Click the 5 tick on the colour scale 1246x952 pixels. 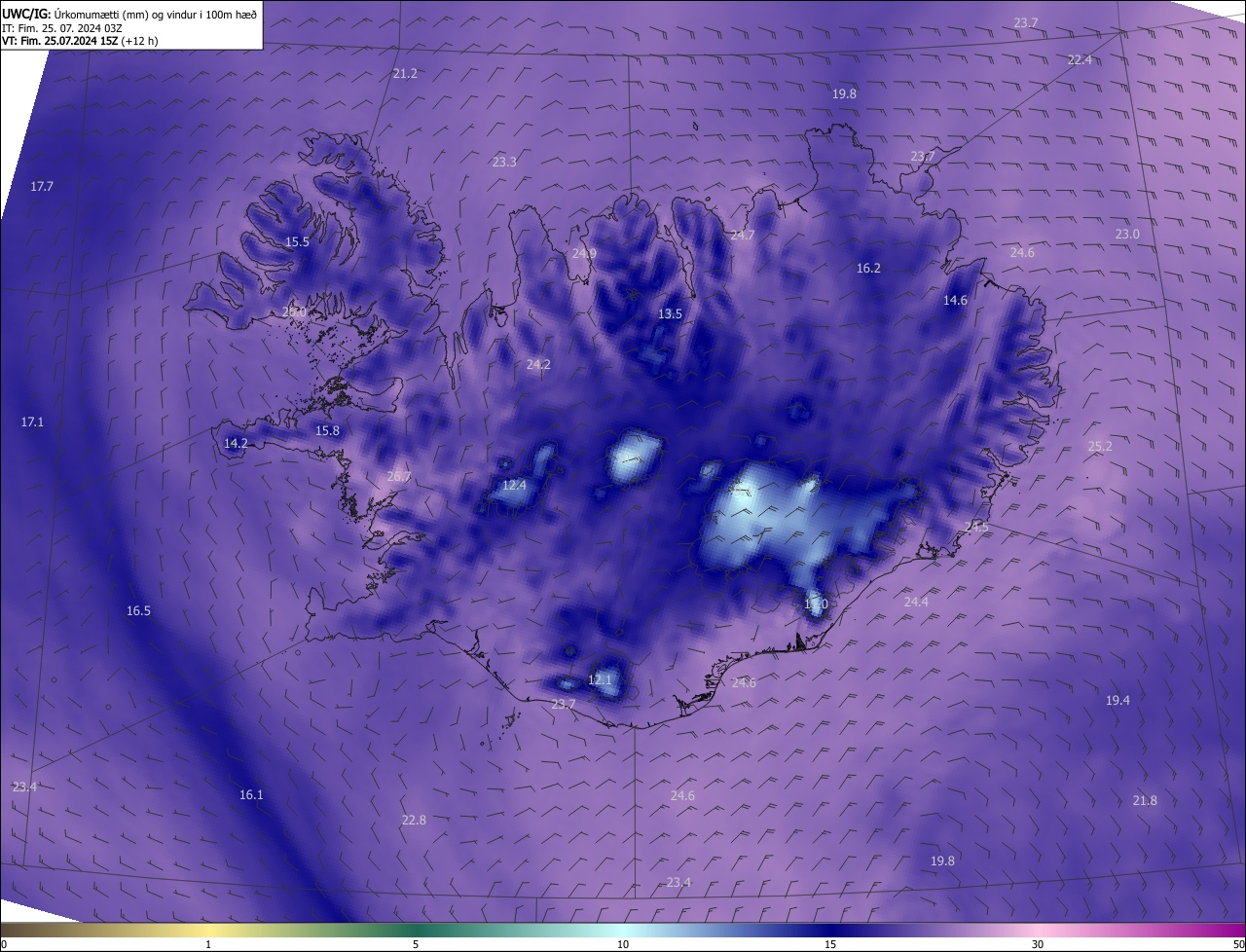tap(416, 944)
